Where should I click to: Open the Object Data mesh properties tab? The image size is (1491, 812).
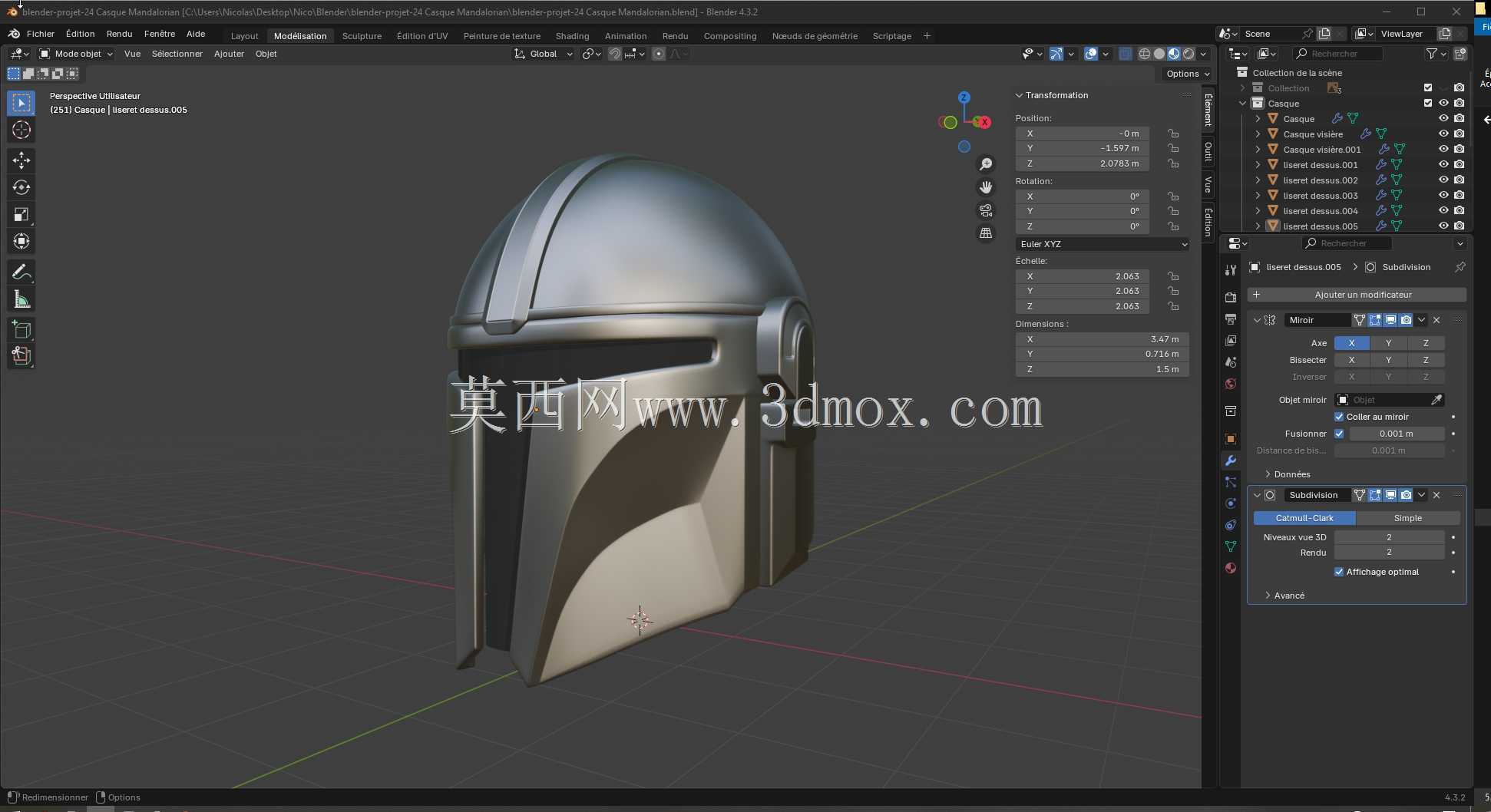point(1231,546)
